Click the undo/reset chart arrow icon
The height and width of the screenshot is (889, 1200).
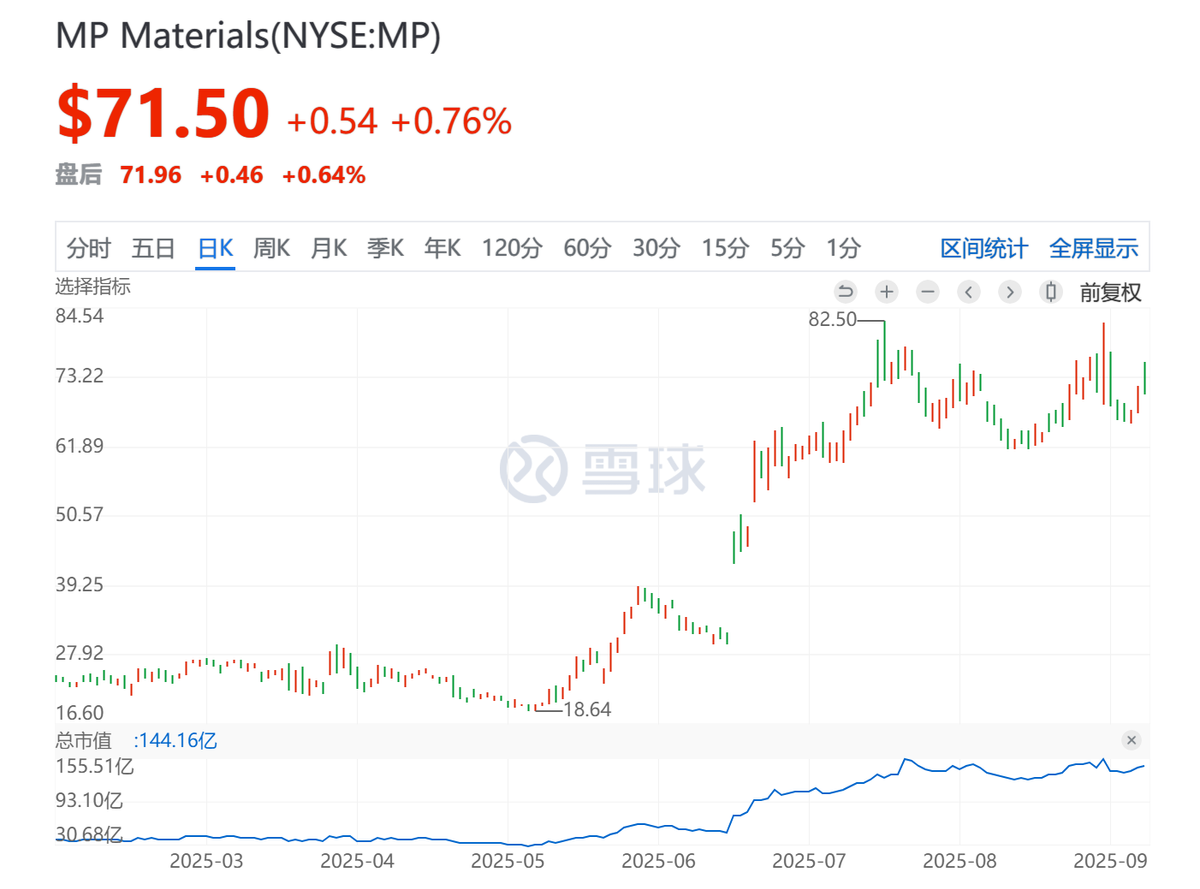[x=845, y=292]
